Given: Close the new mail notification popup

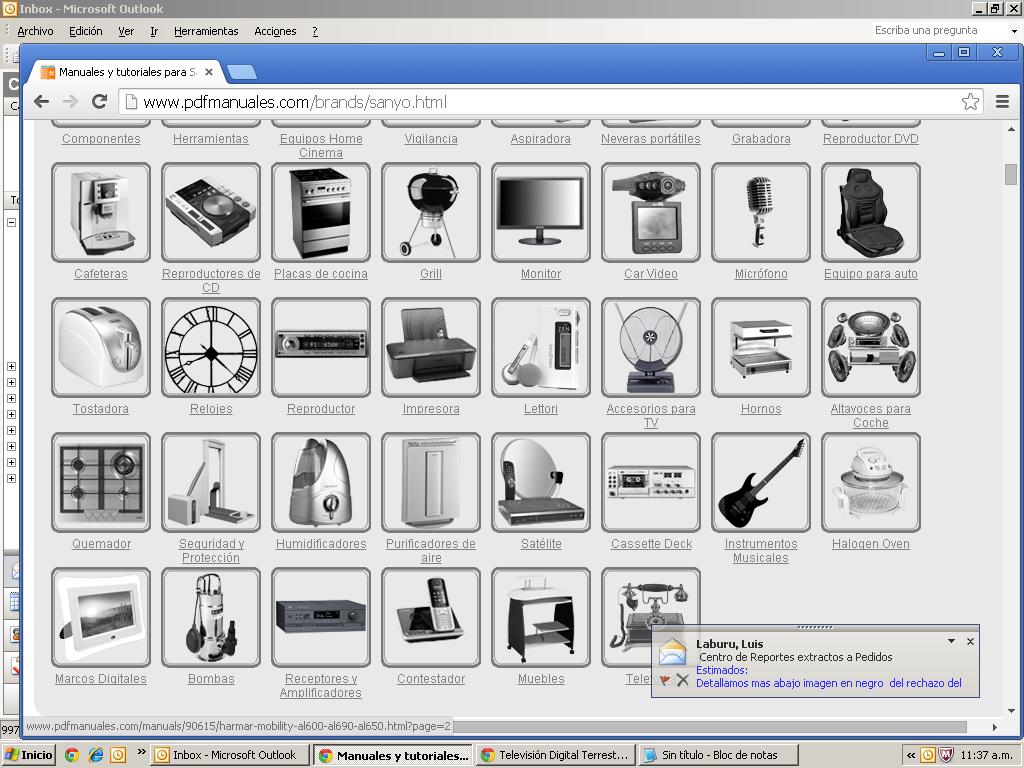Looking at the screenshot, I should coord(970,641).
